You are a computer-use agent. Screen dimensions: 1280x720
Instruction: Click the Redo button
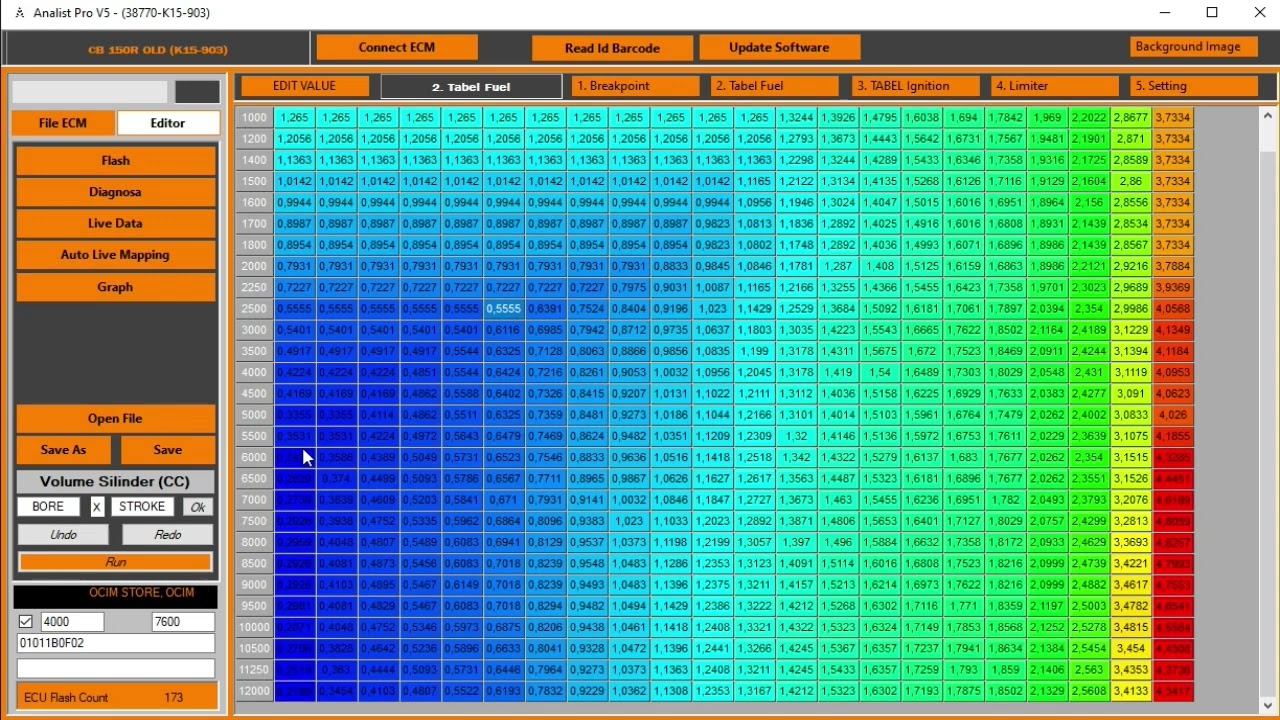coord(168,535)
